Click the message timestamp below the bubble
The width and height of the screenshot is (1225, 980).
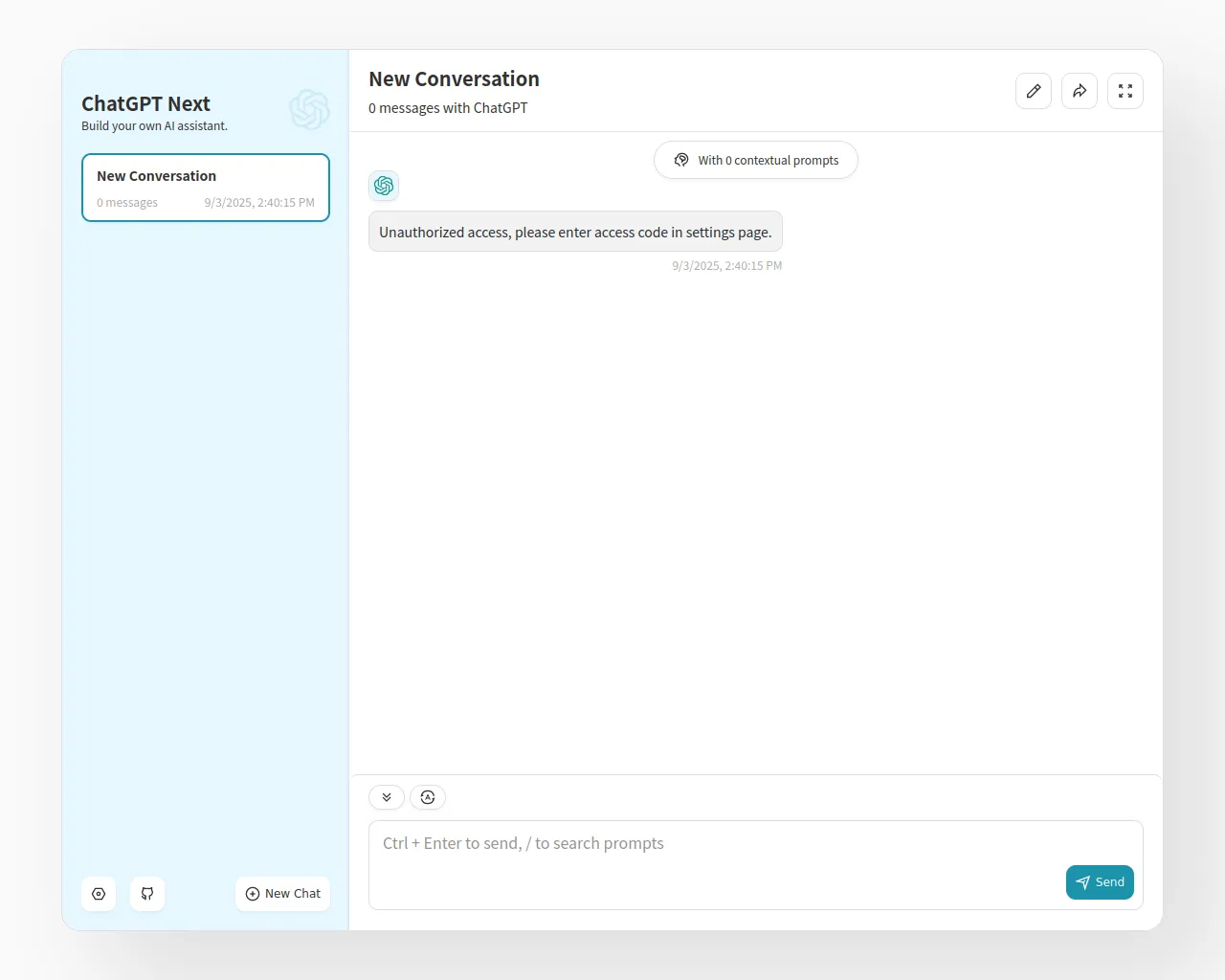point(727,266)
